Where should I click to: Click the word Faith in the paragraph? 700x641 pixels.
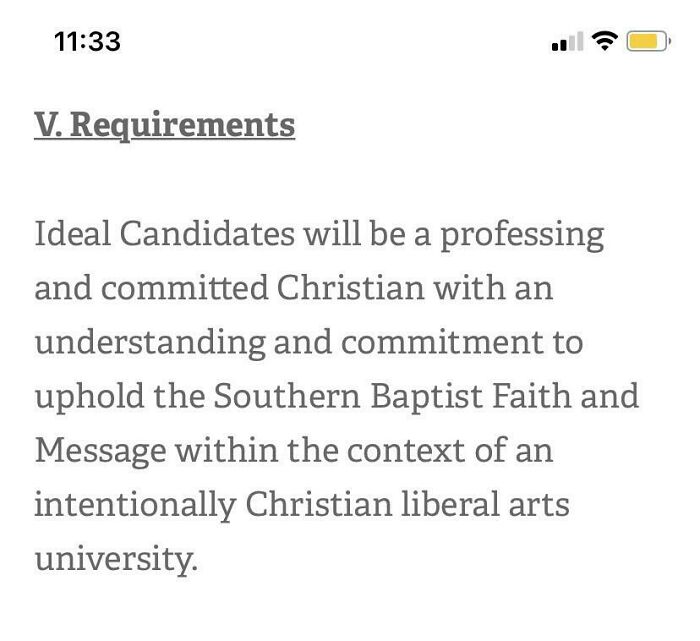click(x=531, y=395)
